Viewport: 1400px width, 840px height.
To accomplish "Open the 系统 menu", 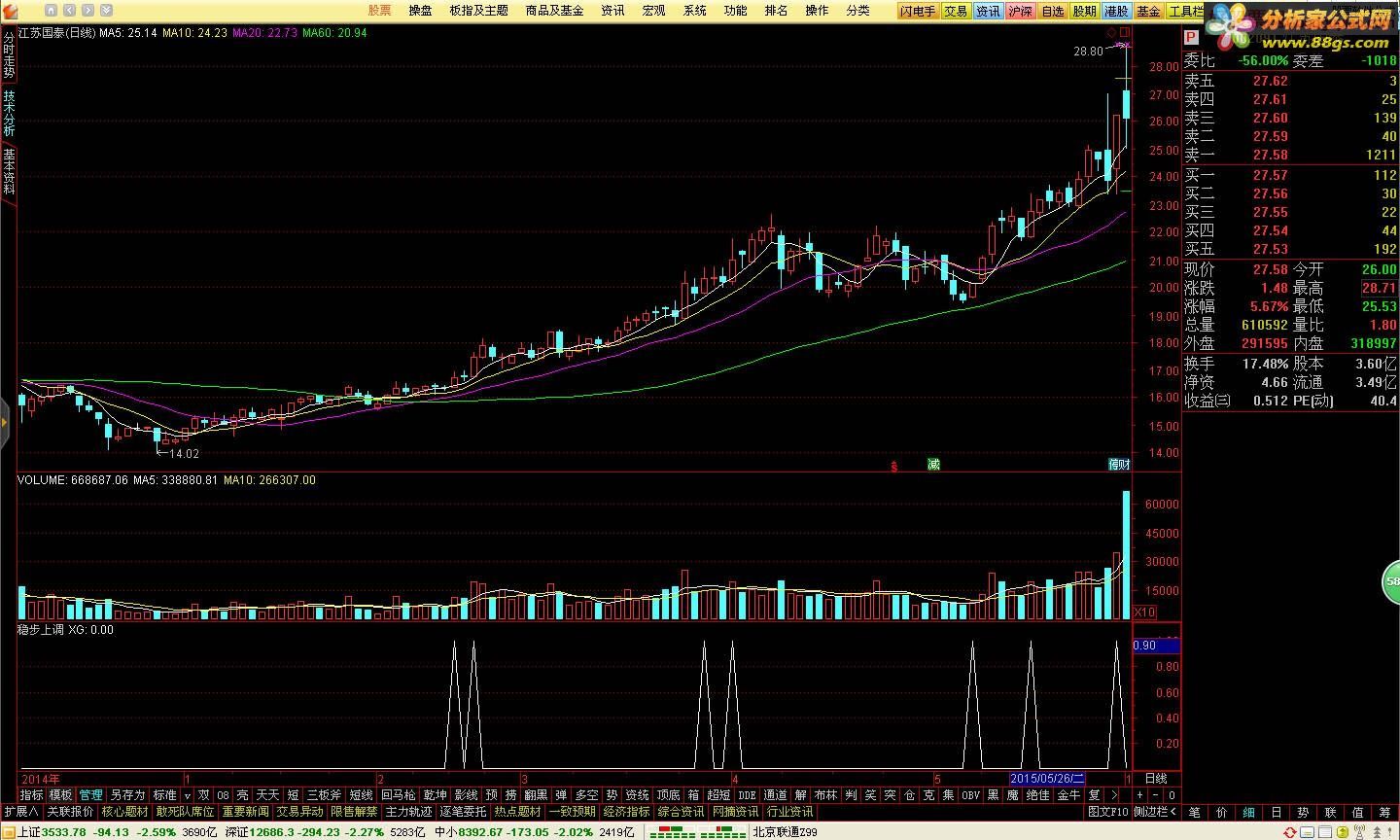I will point(694,11).
